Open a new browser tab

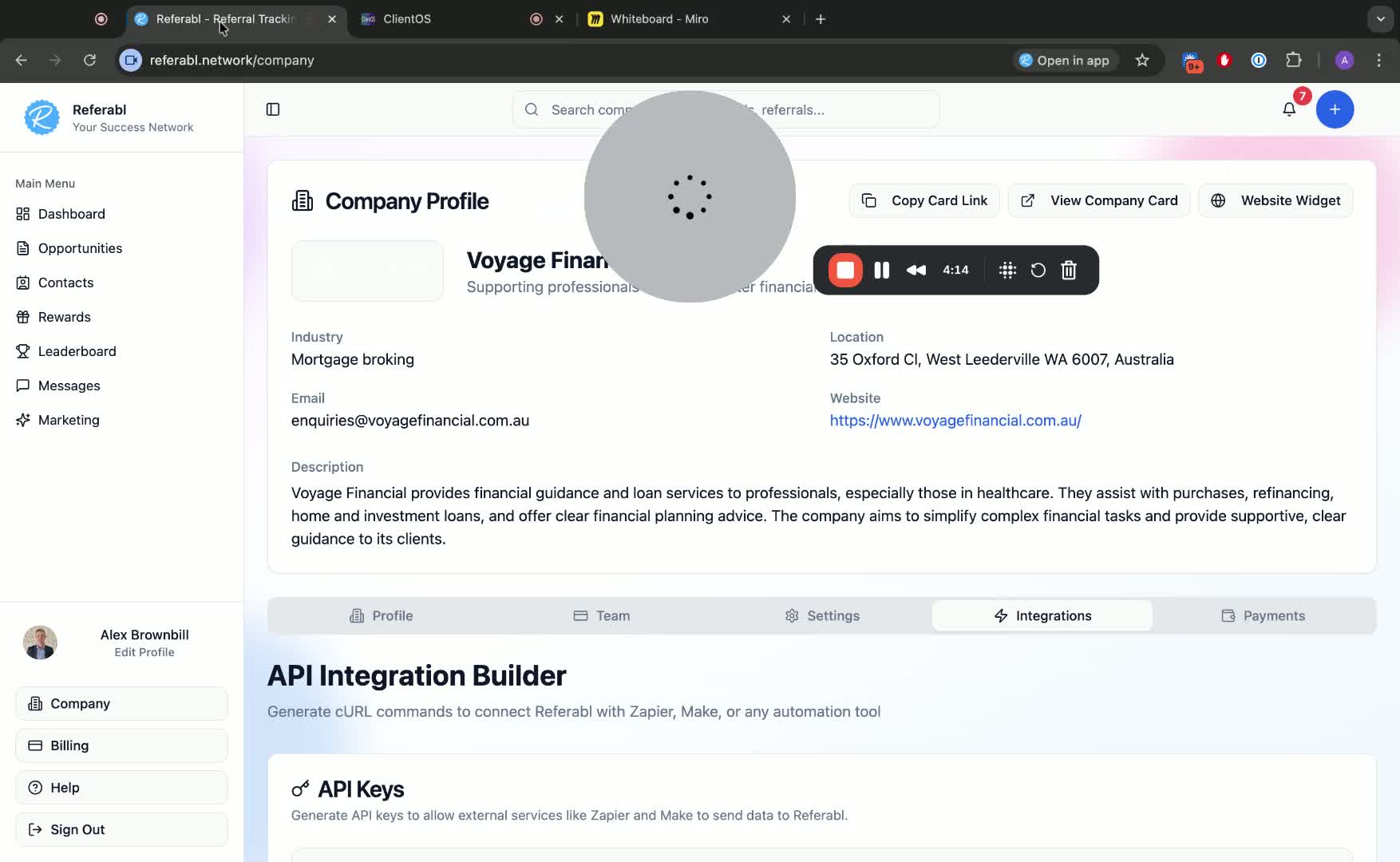click(821, 19)
